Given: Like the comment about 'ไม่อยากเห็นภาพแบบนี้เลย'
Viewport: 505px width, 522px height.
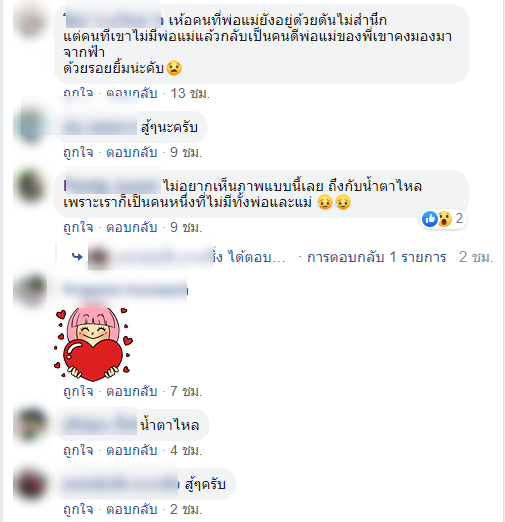Looking at the screenshot, I should [78, 228].
